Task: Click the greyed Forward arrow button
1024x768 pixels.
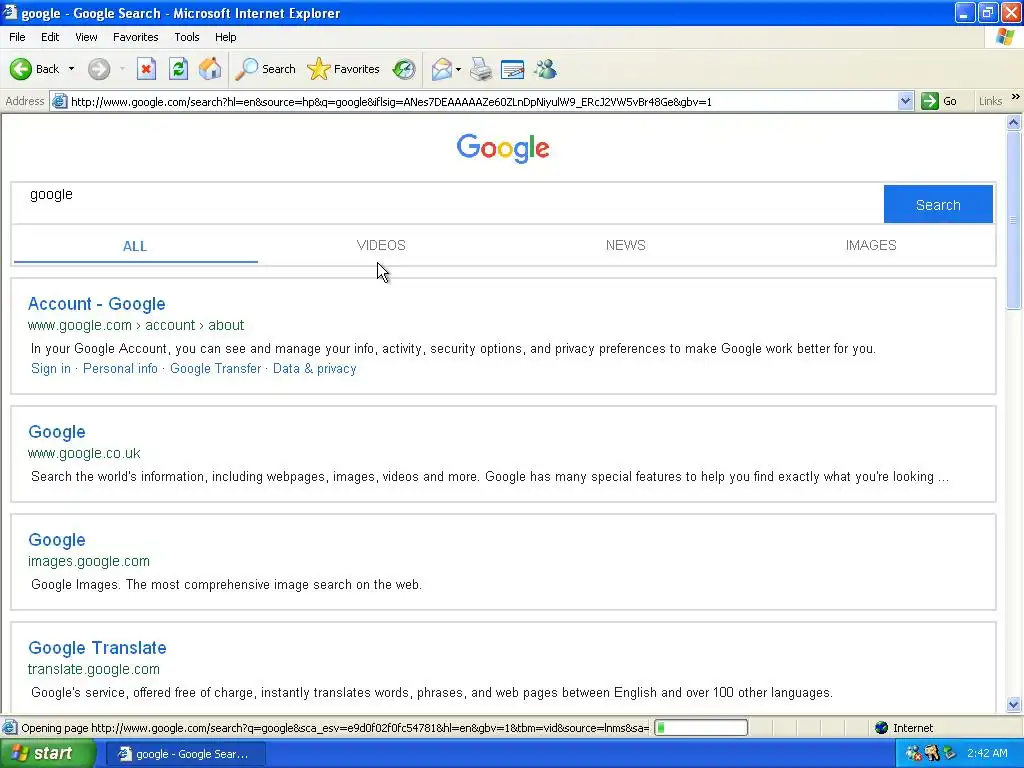Action: (x=99, y=69)
